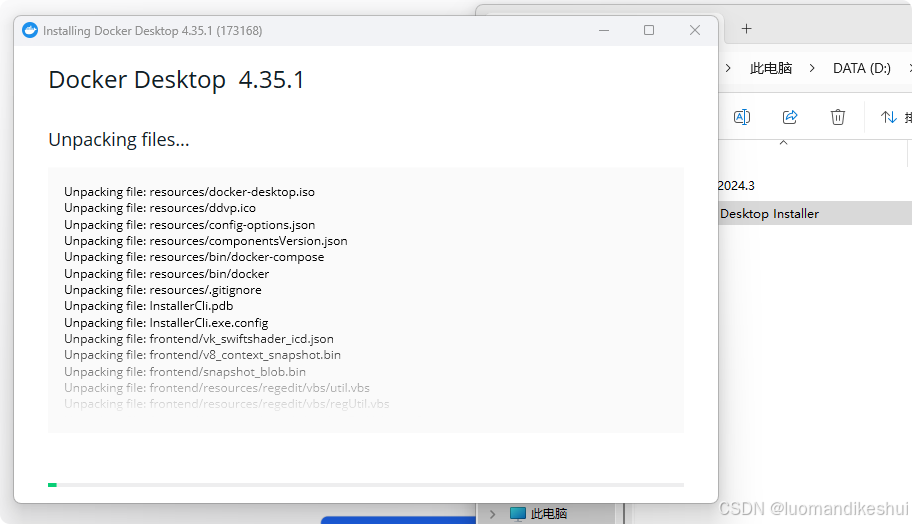Expand chevron between '此电脑' and 'DATA (D:)'
Screen dimensions: 912x524
click(812, 69)
